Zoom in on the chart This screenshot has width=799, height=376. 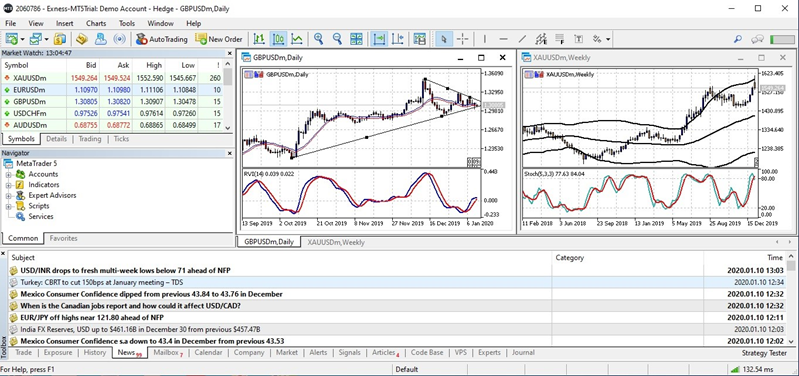(318, 39)
